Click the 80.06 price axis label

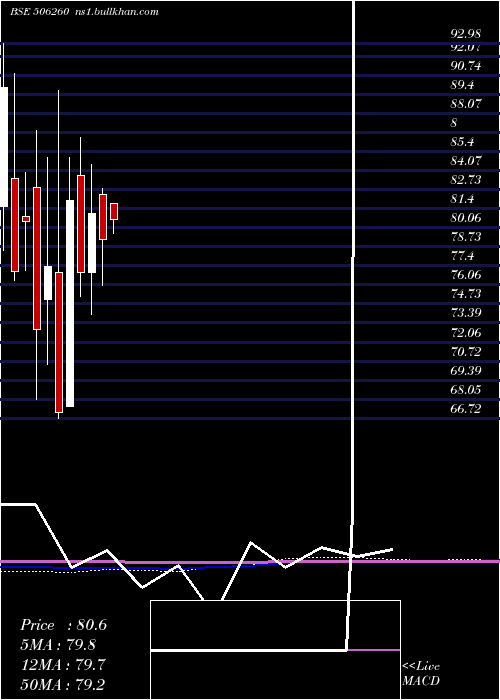coord(466,218)
